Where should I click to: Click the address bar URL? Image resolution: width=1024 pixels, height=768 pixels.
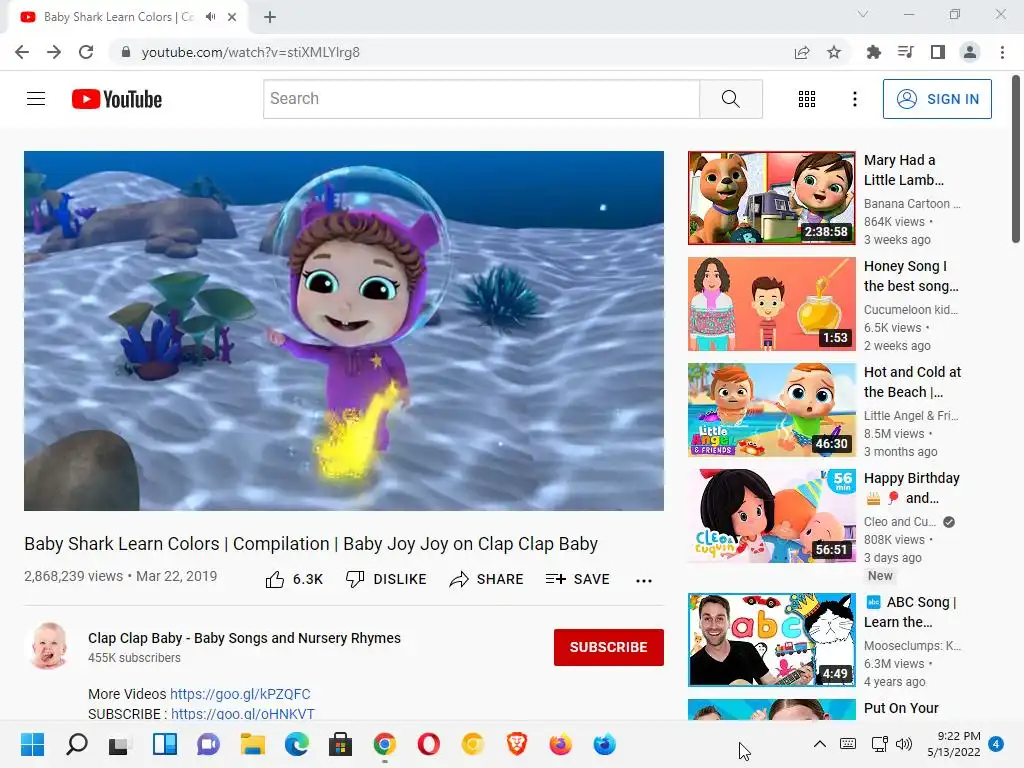(x=251, y=52)
